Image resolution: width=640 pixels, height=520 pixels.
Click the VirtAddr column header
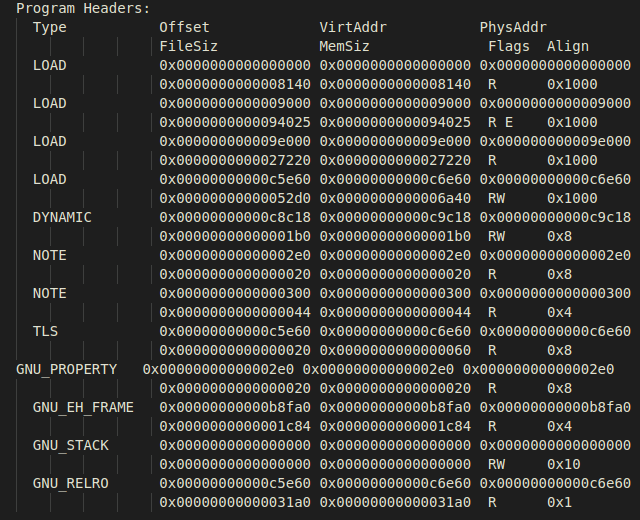click(x=352, y=27)
